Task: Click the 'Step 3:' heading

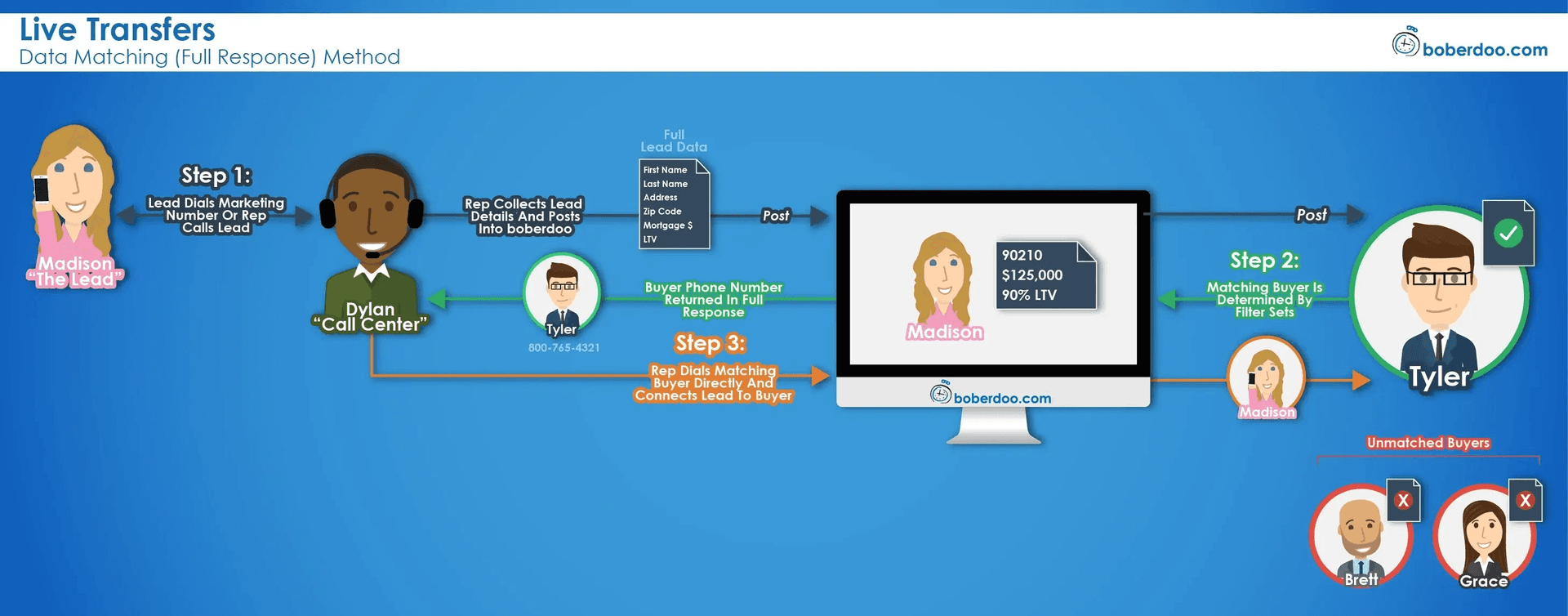Action: click(710, 343)
